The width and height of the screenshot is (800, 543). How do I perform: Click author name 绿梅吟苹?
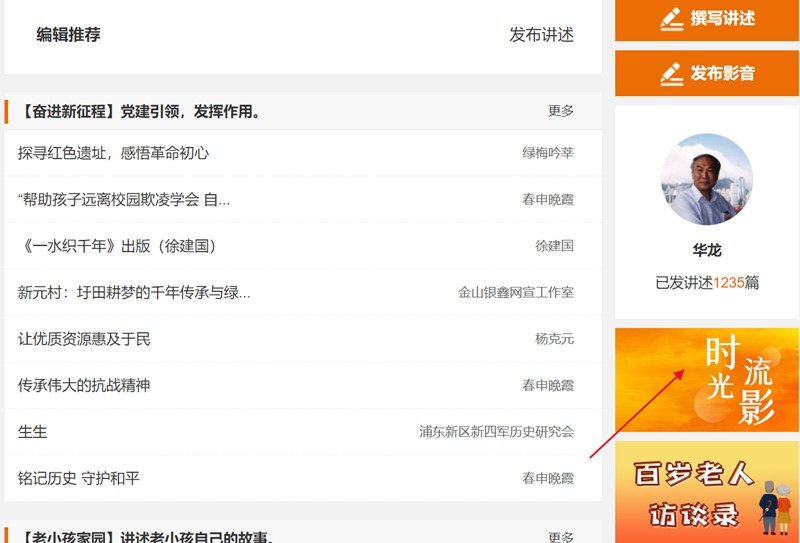548,153
